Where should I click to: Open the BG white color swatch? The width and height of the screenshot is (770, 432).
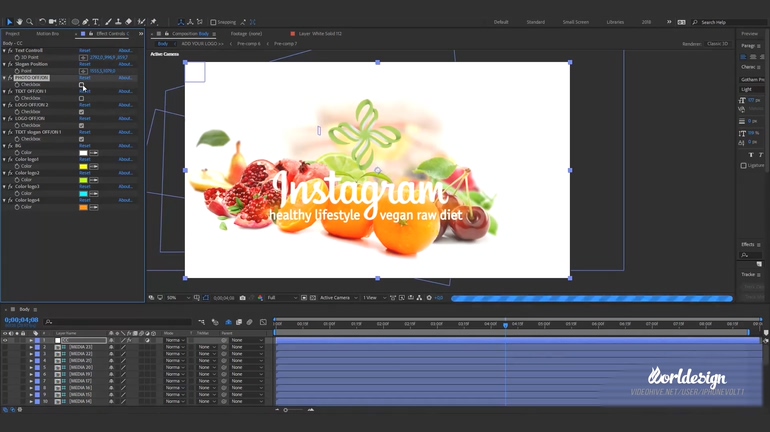click(83, 153)
